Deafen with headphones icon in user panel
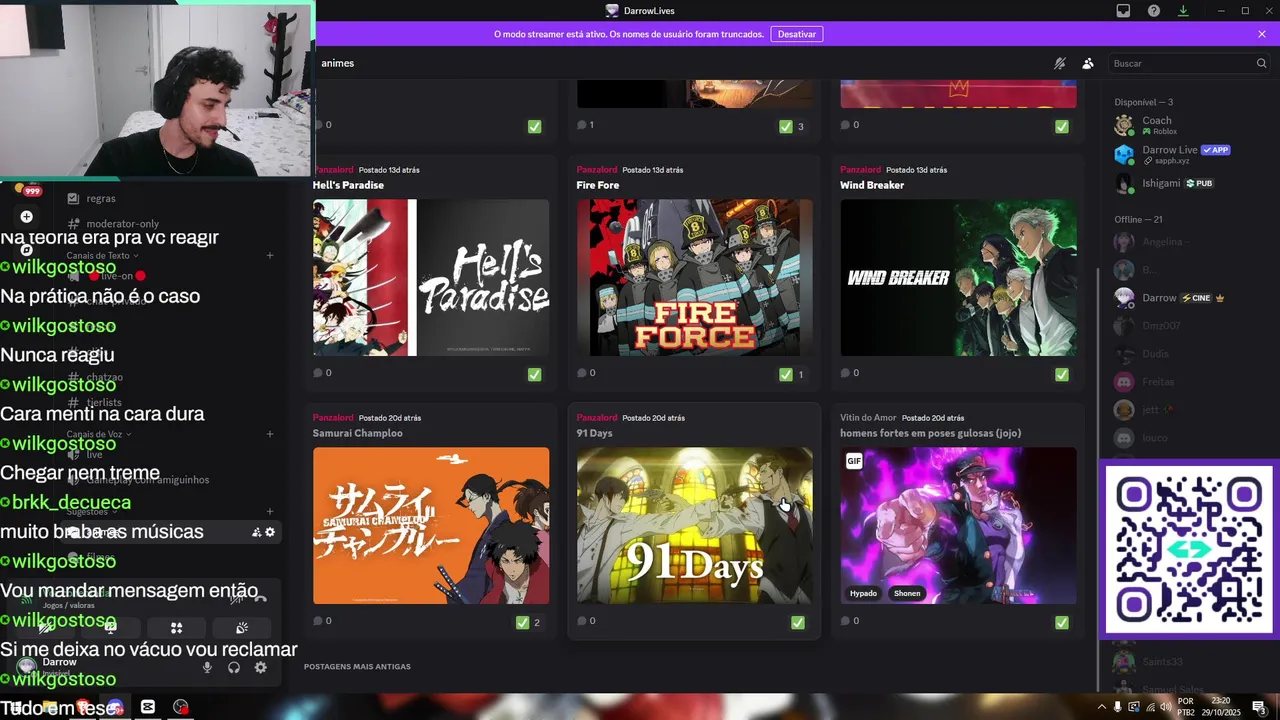Image resolution: width=1280 pixels, height=720 pixels. 234,668
